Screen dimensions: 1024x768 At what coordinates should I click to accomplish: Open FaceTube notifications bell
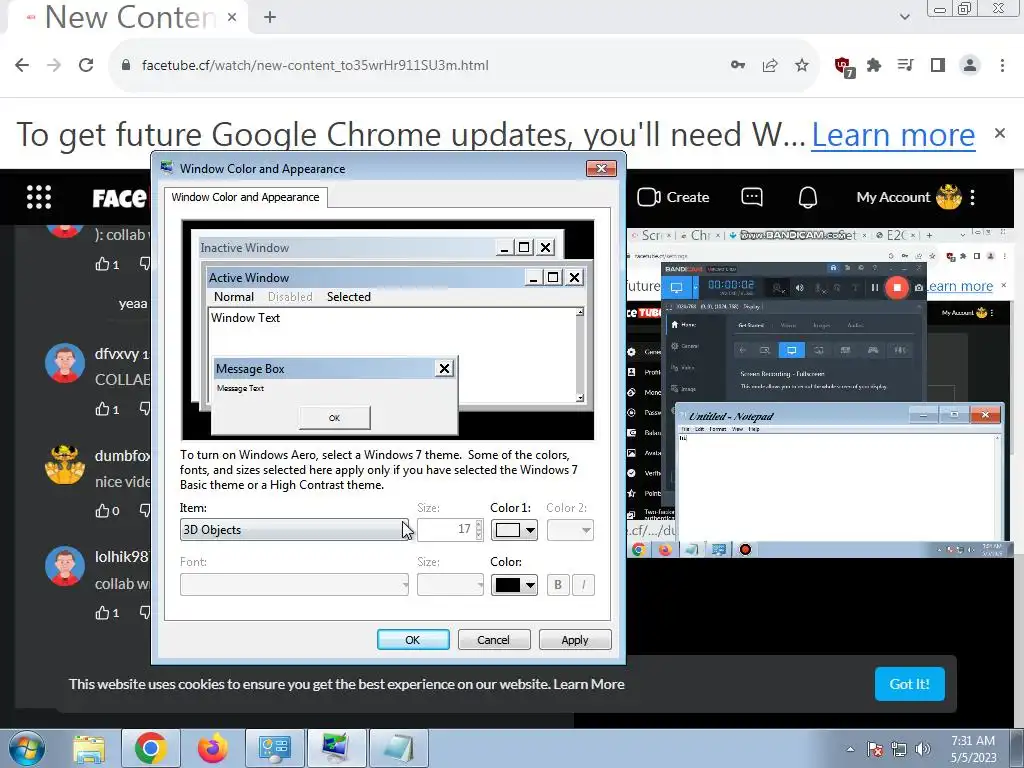808,197
